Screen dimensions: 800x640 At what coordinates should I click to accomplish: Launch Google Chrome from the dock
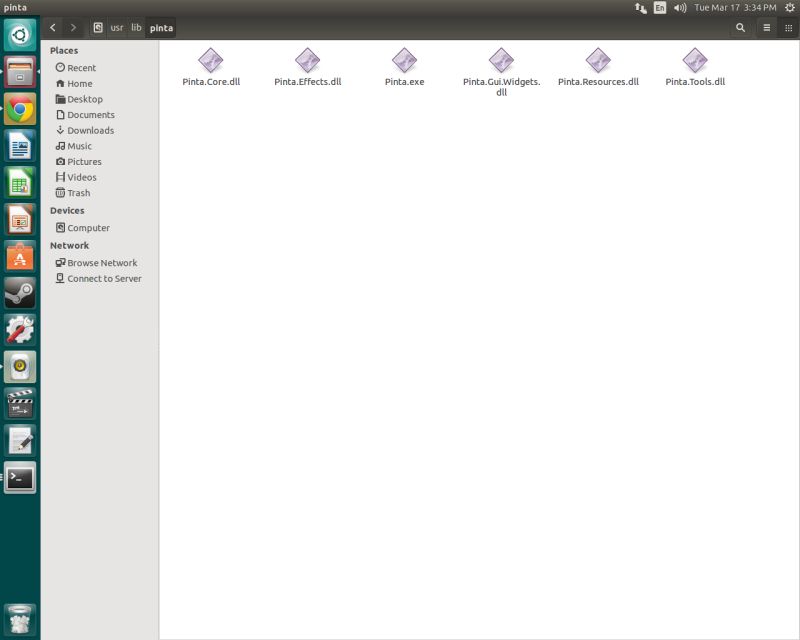[20, 107]
